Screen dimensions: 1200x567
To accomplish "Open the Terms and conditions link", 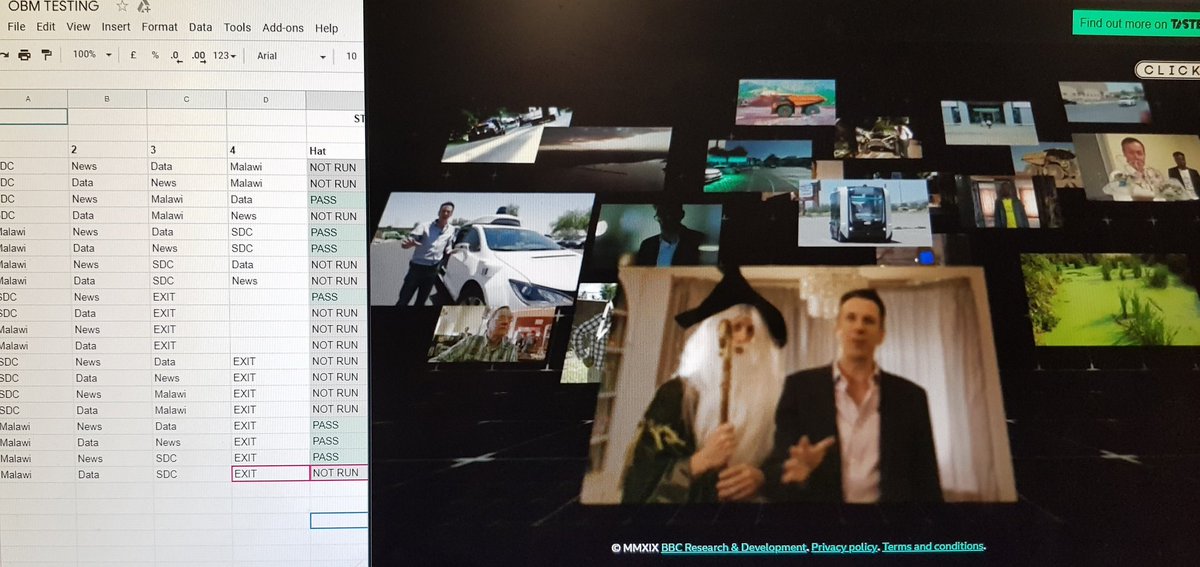I will click(x=933, y=546).
